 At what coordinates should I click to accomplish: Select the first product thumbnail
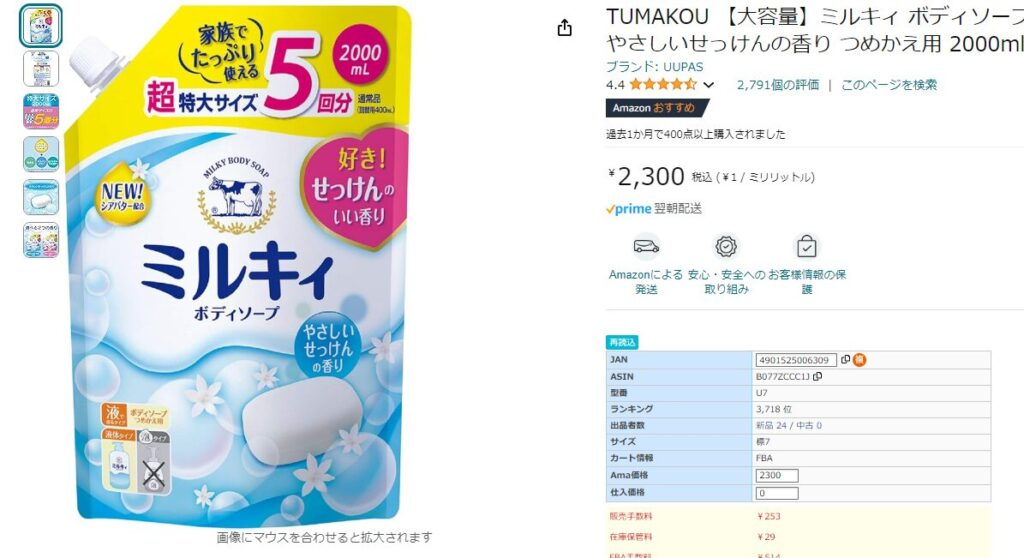40,25
